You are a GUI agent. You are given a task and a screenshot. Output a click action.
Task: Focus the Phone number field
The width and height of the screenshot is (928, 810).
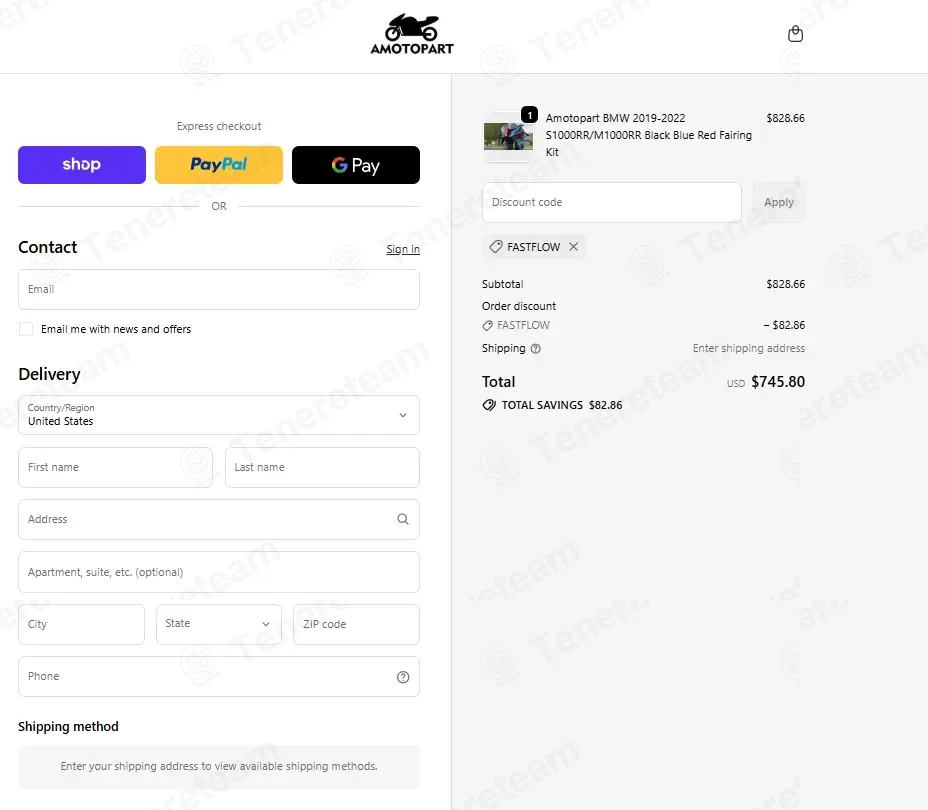pyautogui.click(x=219, y=676)
